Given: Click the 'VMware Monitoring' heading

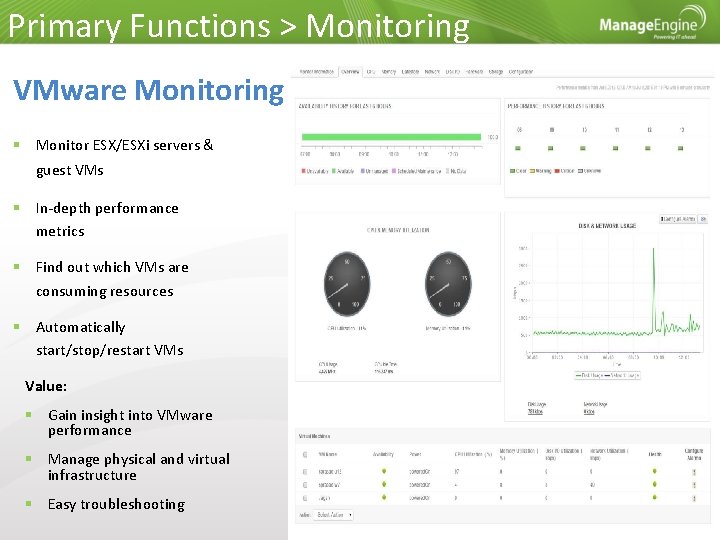Looking at the screenshot, I should [x=148, y=90].
